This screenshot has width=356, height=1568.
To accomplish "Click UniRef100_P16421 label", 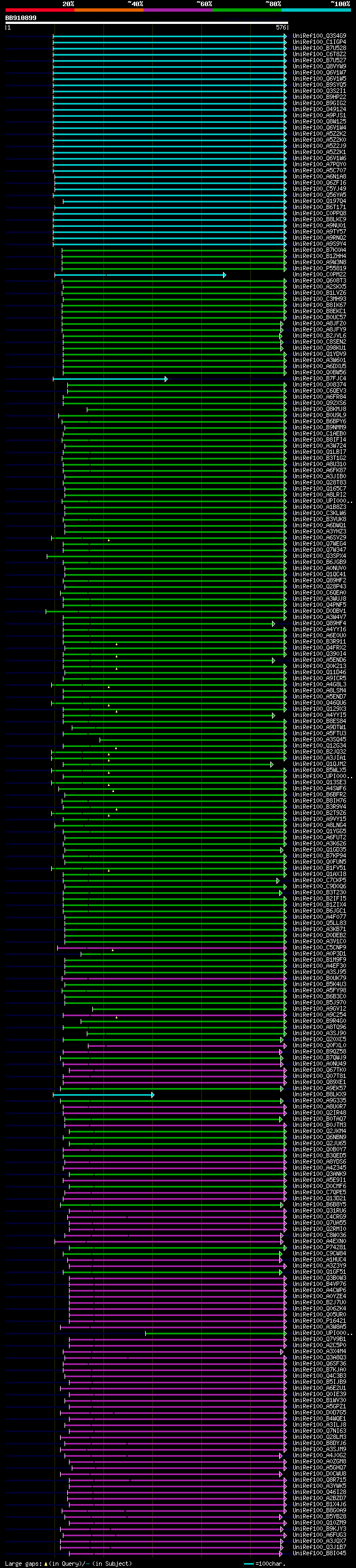I will 319,1322.
